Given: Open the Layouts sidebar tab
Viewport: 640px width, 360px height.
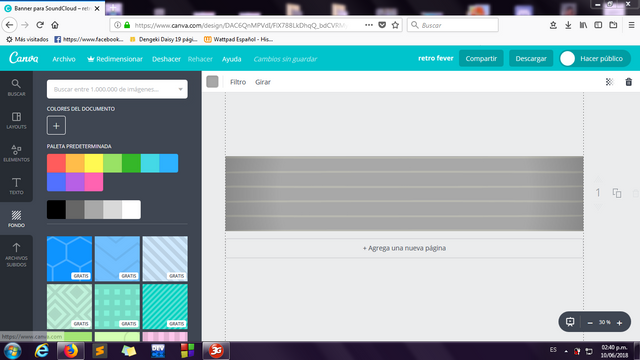Looking at the screenshot, I should pos(16,120).
